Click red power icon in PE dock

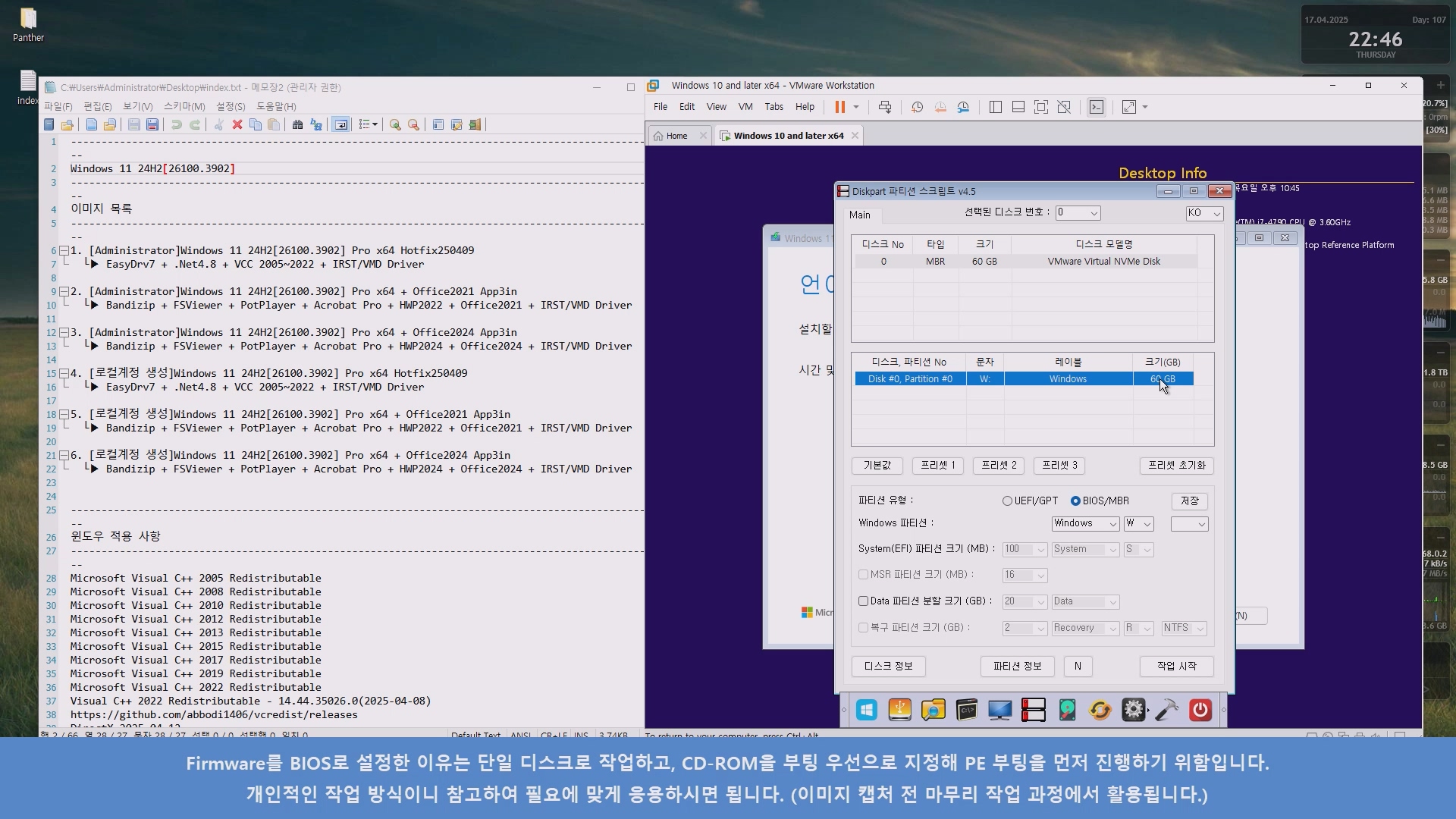pos(1200,710)
